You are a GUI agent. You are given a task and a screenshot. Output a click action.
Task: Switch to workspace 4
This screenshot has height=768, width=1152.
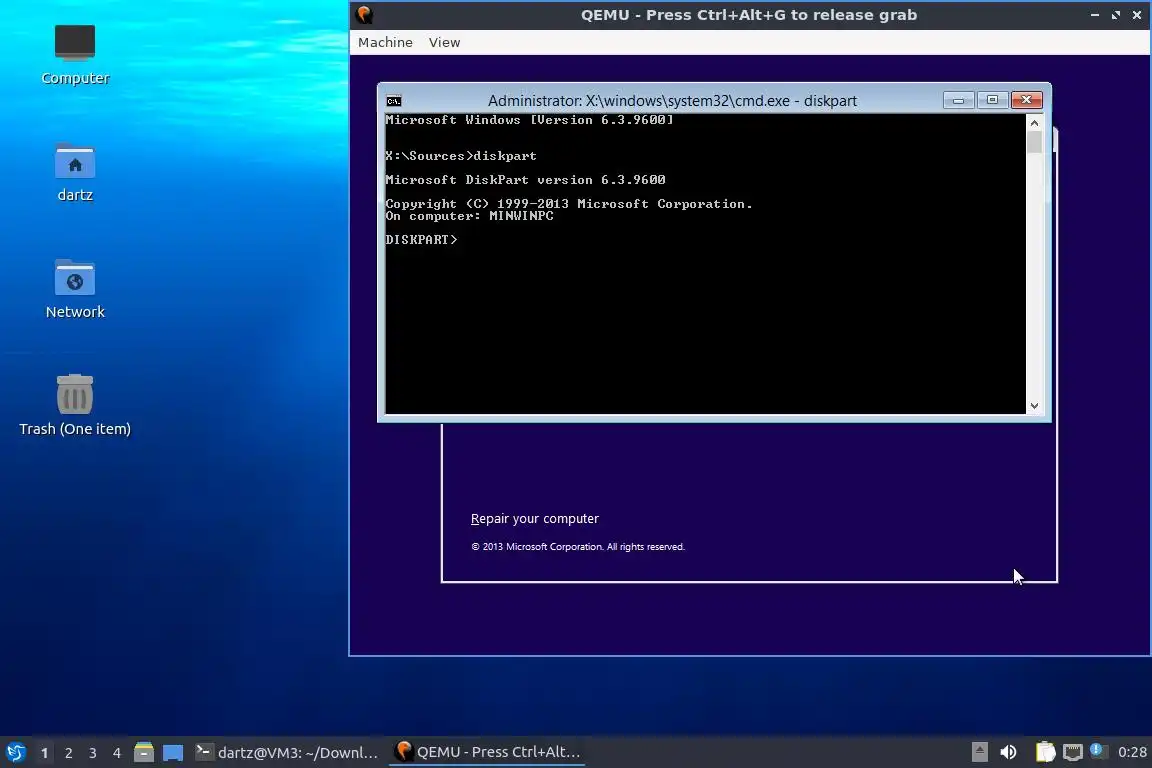coord(117,753)
